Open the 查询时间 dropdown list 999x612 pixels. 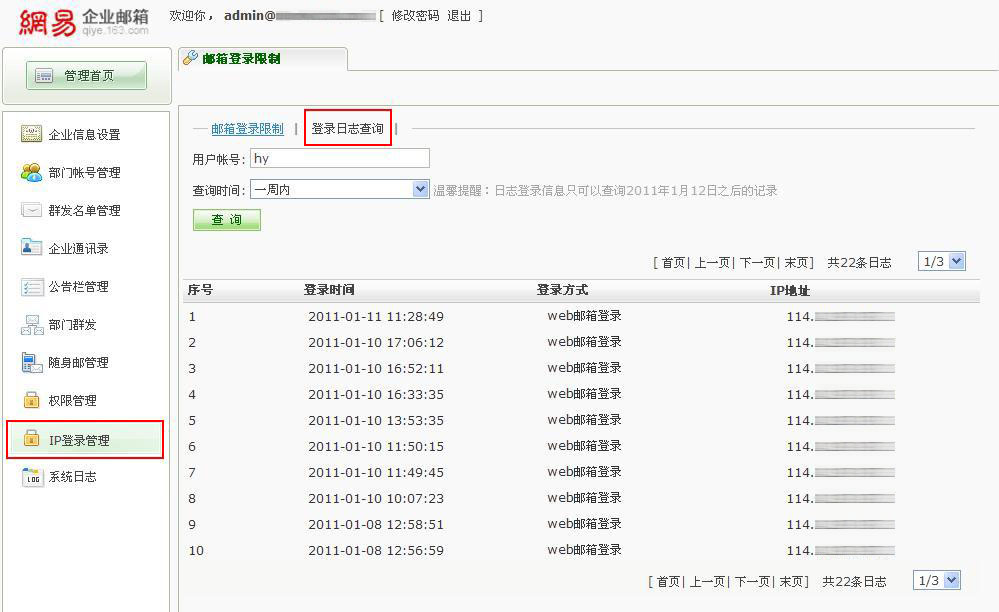(420, 189)
